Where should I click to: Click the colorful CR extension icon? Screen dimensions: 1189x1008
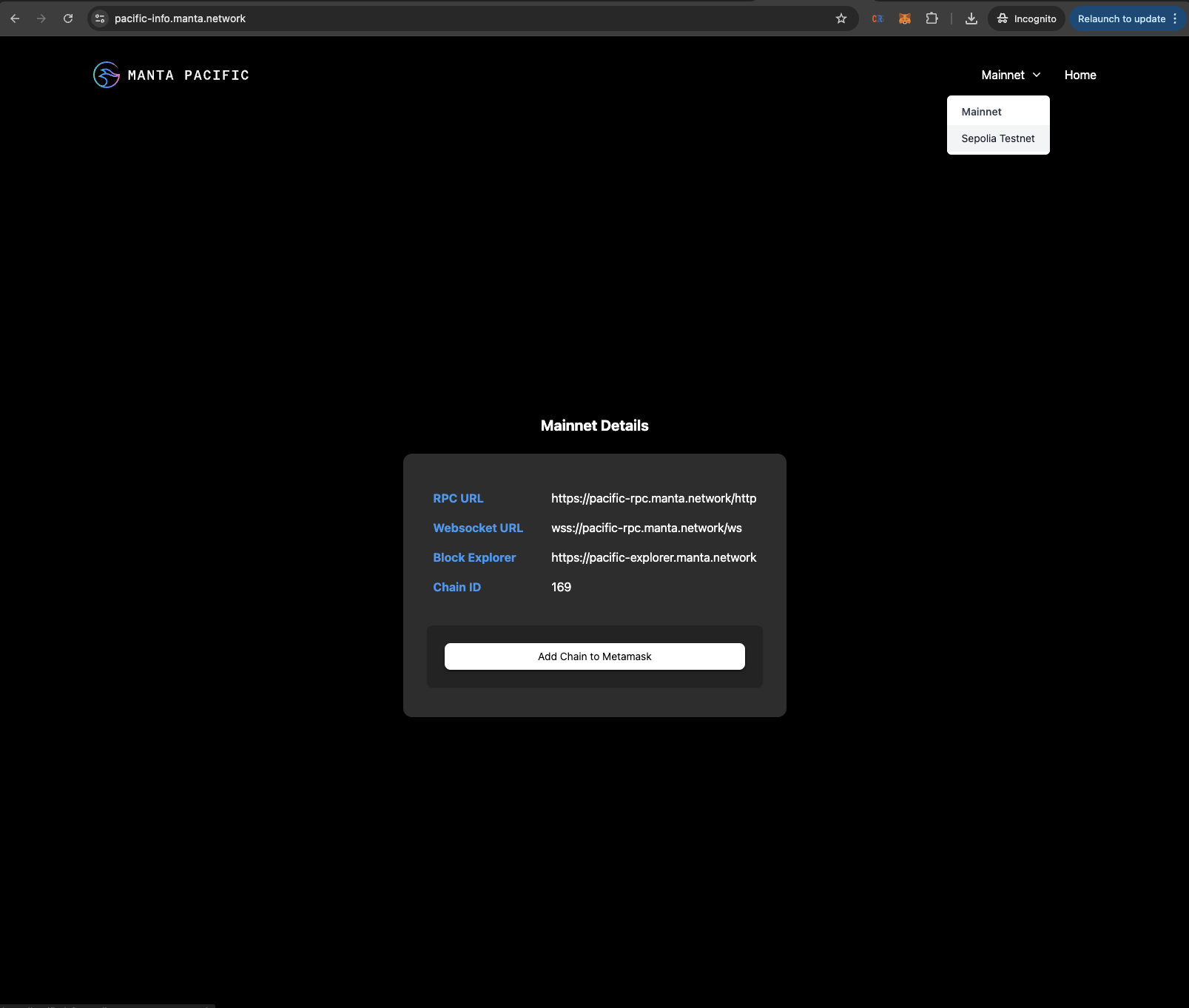tap(878, 19)
